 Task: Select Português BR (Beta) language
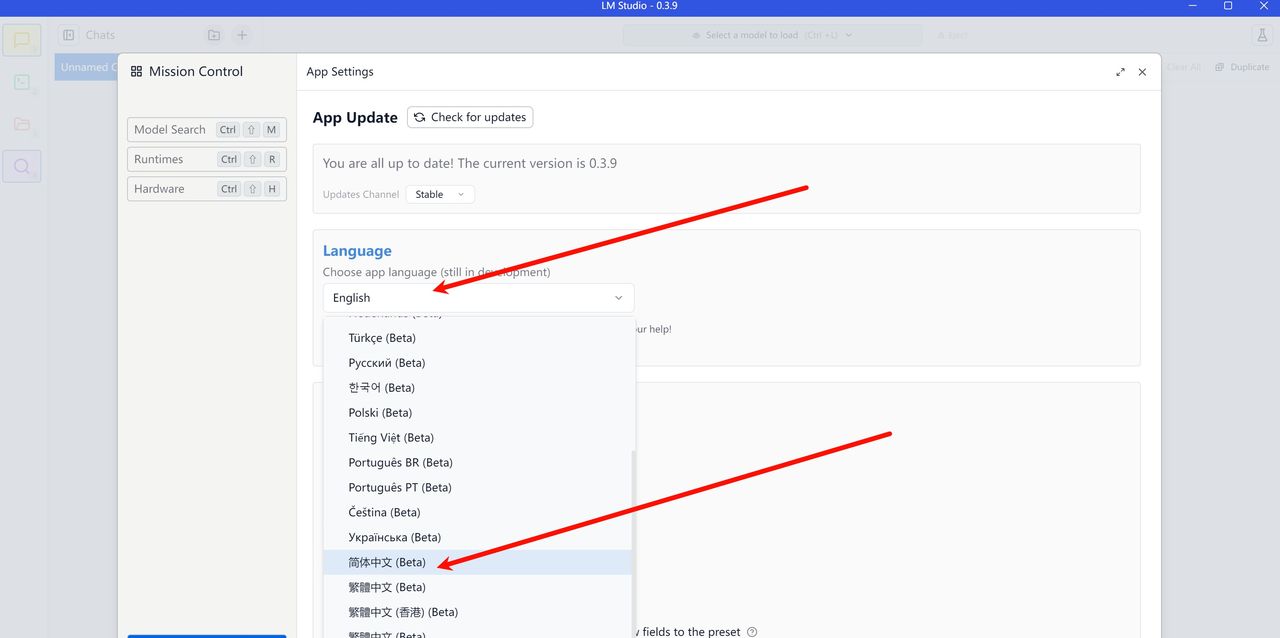pos(478,463)
